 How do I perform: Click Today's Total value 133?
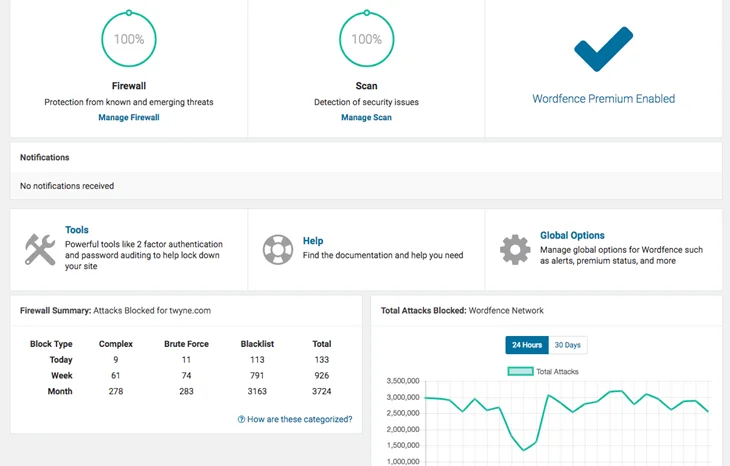[x=322, y=359]
